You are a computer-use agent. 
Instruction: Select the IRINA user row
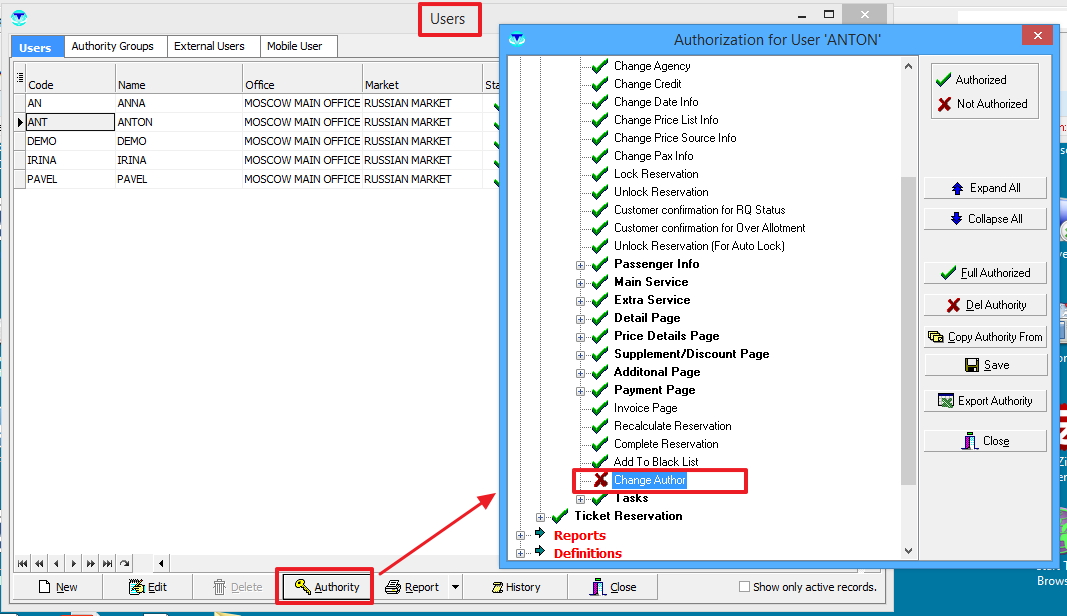(x=68, y=160)
